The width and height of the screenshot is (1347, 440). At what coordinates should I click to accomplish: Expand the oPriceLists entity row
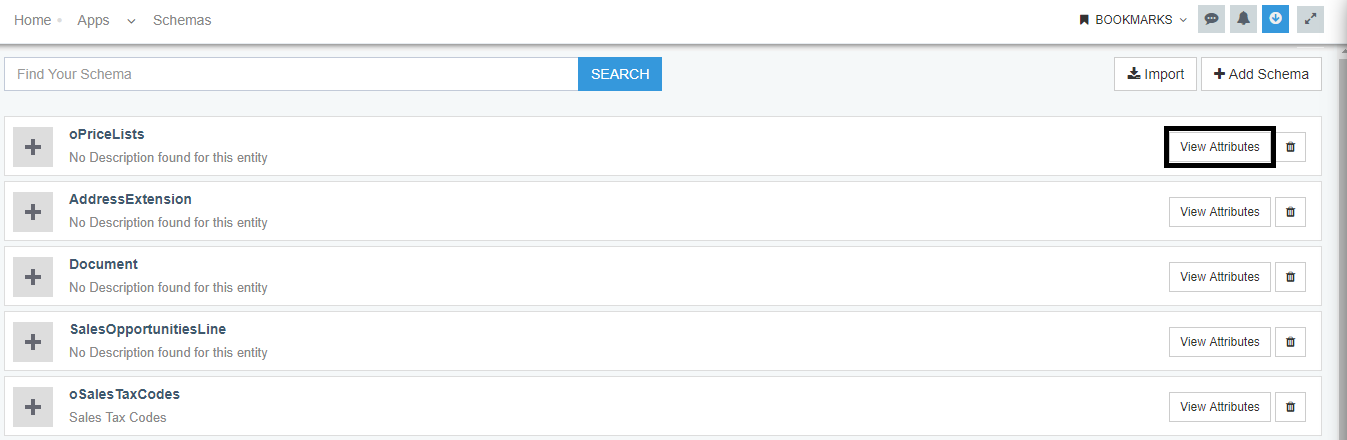[x=33, y=147]
